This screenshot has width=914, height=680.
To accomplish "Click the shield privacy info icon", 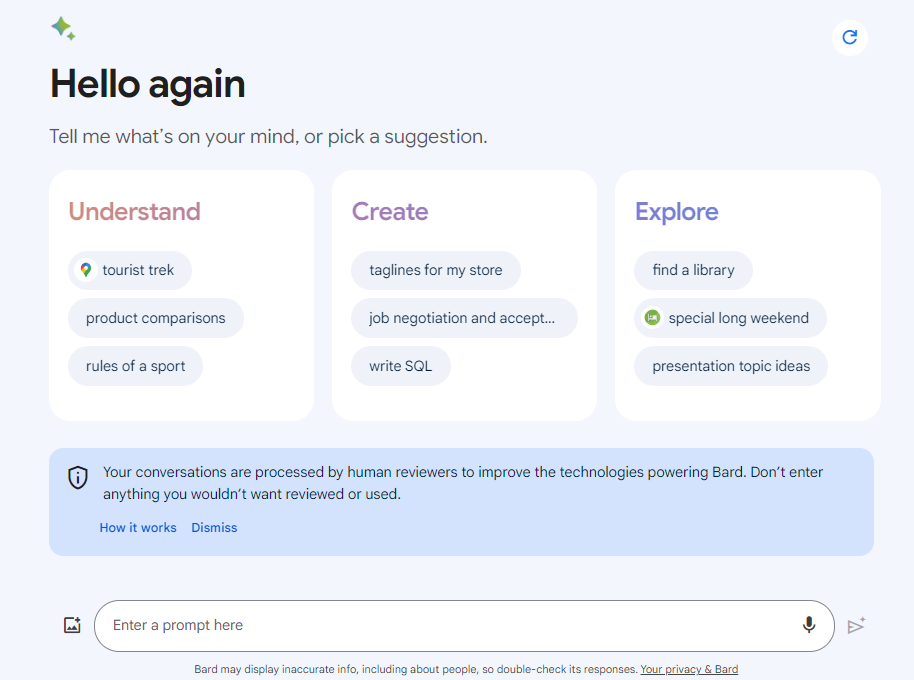I will coord(78,477).
